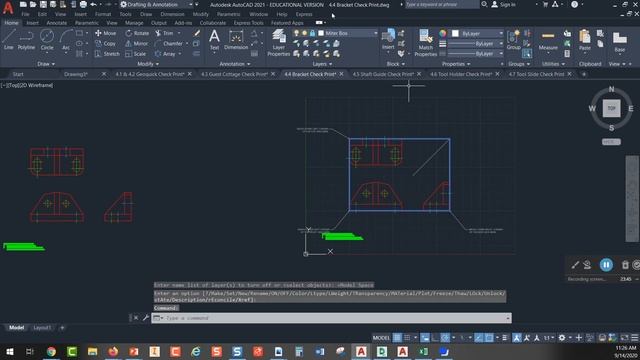The width and height of the screenshot is (640, 360).
Task: Click the Plot printer icon in quick access toolbar
Action: tap(83, 4)
